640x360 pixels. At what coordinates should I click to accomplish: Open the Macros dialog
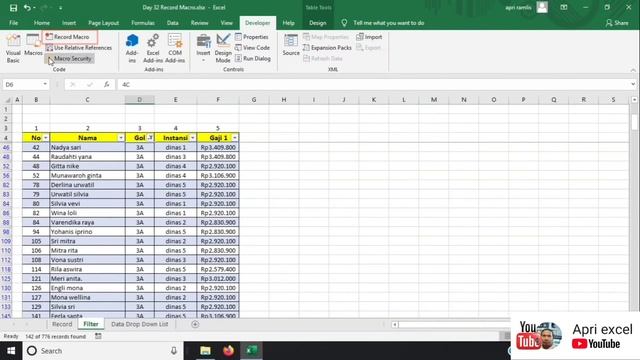tap(33, 45)
